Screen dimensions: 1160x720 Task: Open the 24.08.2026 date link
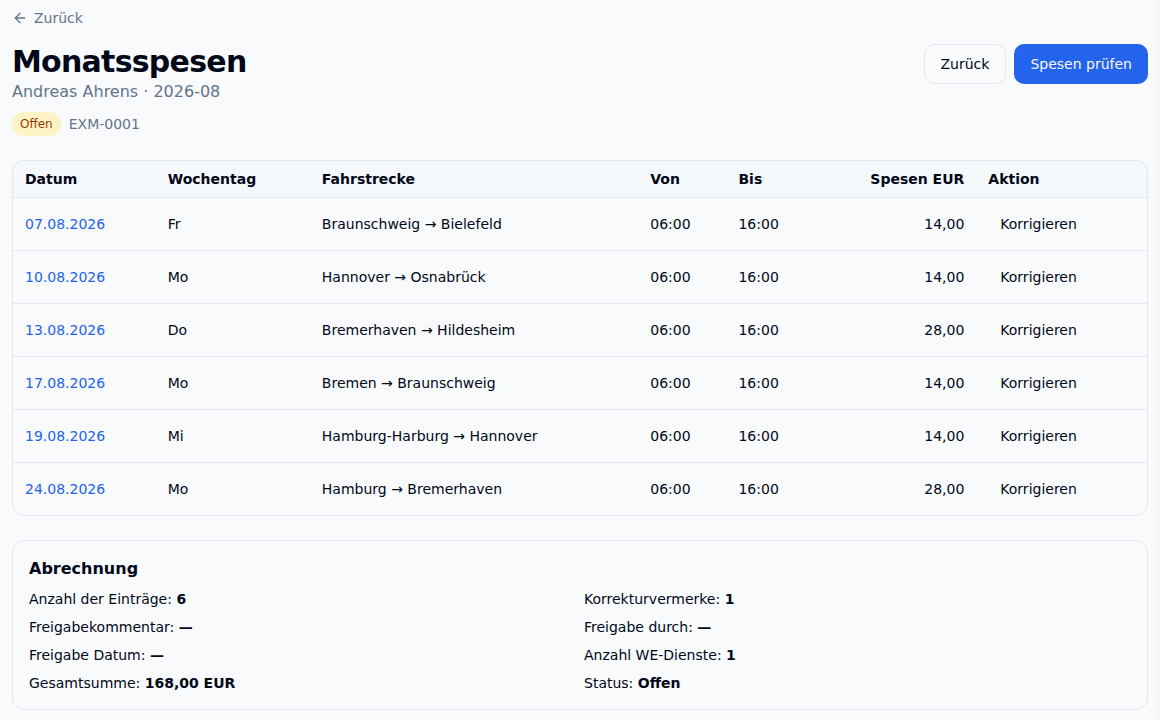click(x=65, y=489)
